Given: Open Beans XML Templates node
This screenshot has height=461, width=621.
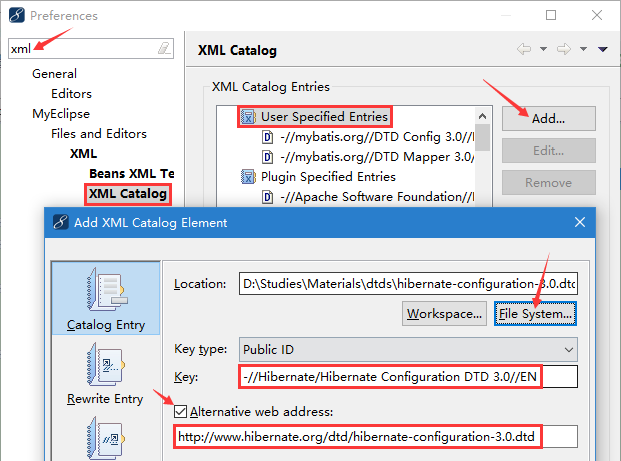Looking at the screenshot, I should [131, 173].
